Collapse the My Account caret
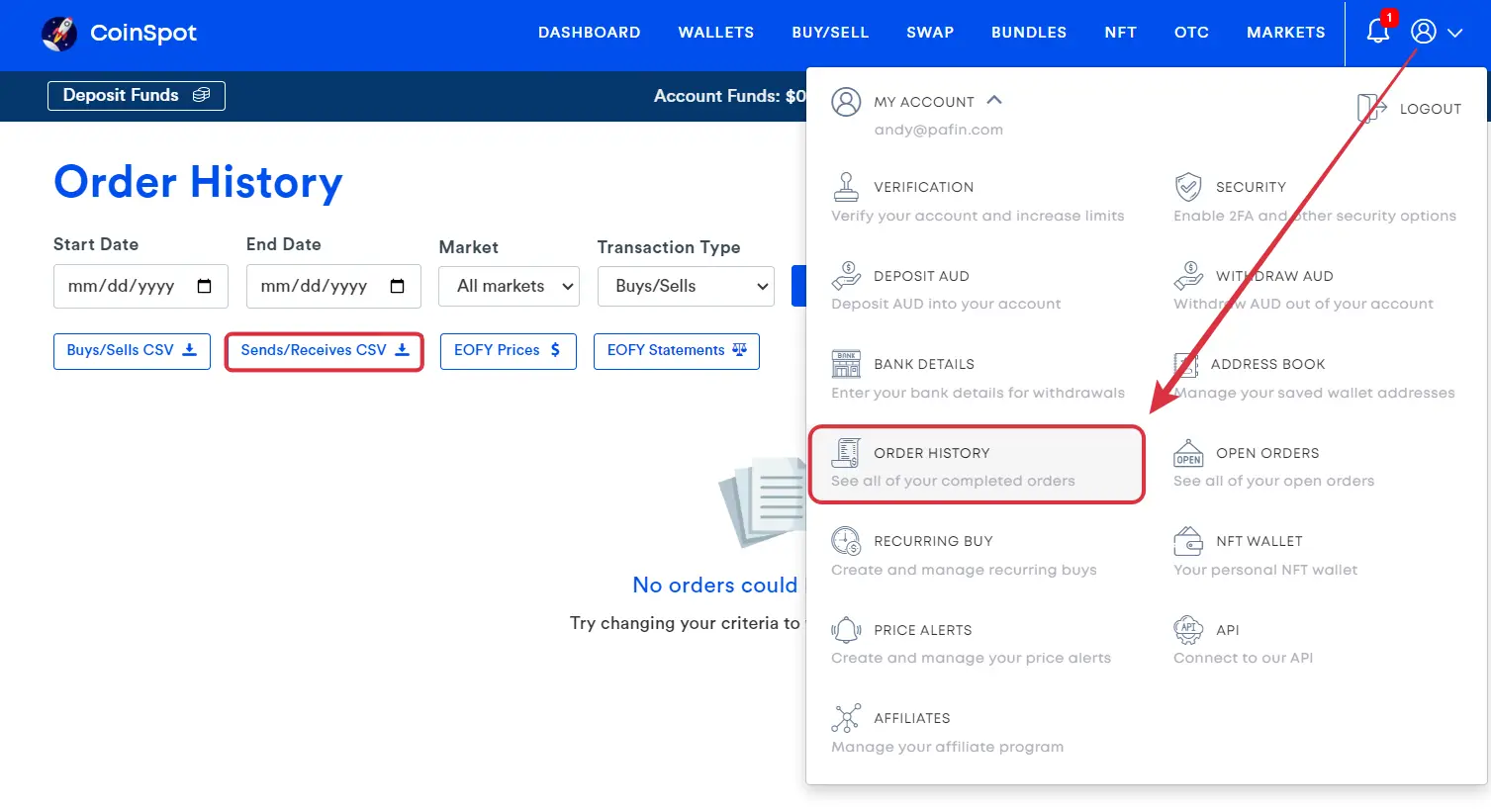 click(x=994, y=100)
